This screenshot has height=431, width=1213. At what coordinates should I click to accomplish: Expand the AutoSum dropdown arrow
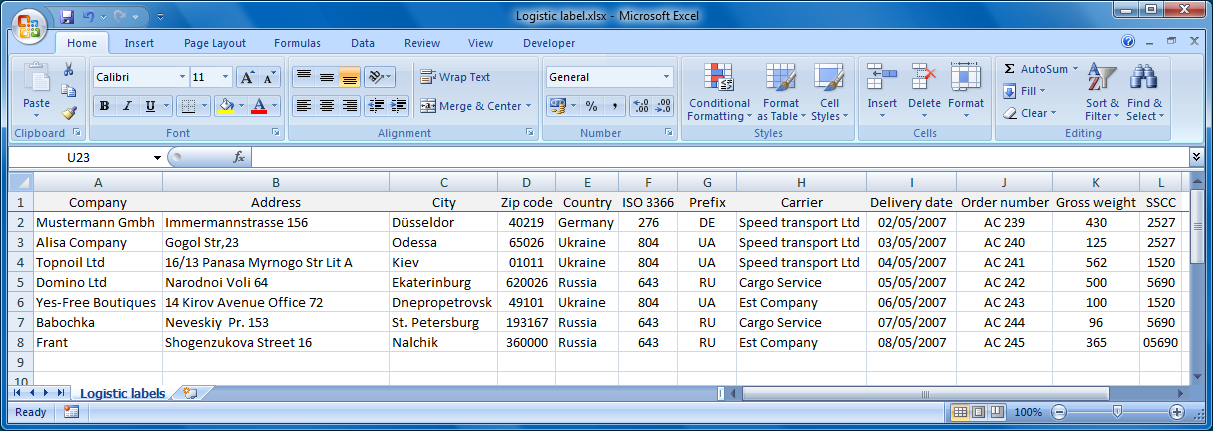point(1075,69)
